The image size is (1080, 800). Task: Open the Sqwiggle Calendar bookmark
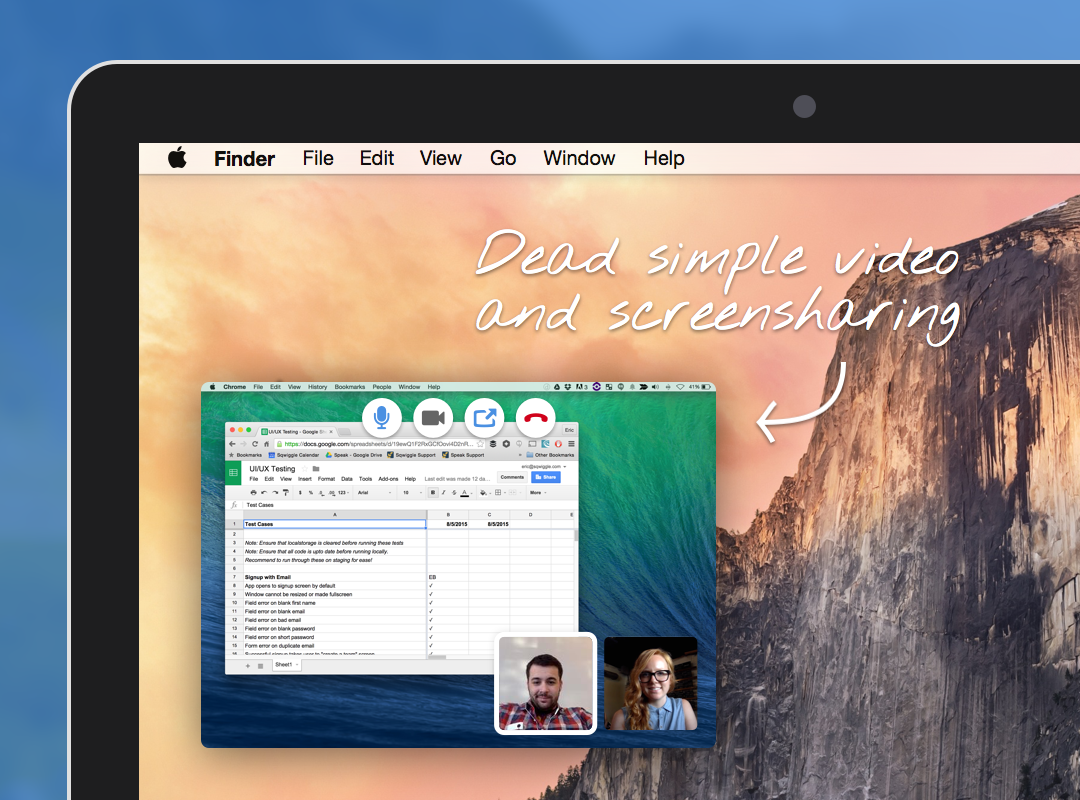294,455
